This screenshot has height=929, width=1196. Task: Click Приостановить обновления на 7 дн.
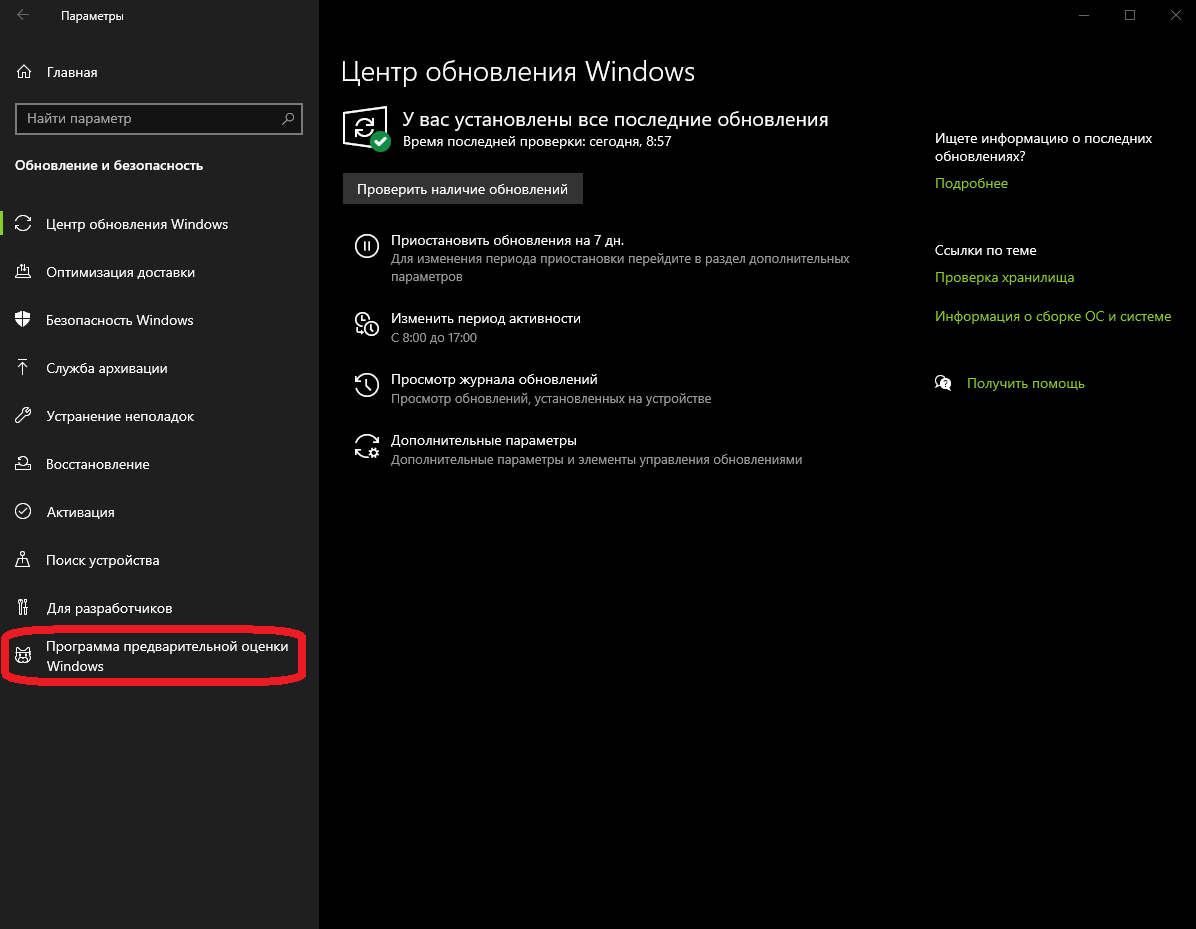point(507,240)
